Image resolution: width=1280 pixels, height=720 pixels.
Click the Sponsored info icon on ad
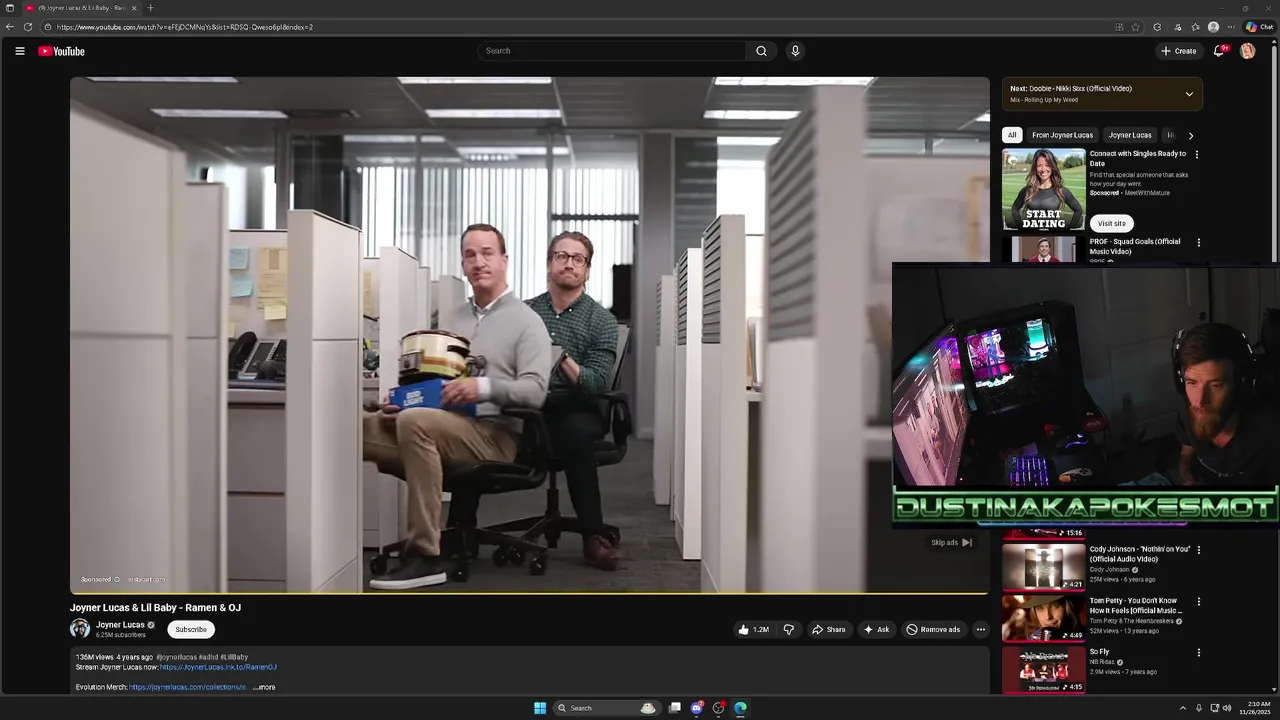[x=116, y=579]
